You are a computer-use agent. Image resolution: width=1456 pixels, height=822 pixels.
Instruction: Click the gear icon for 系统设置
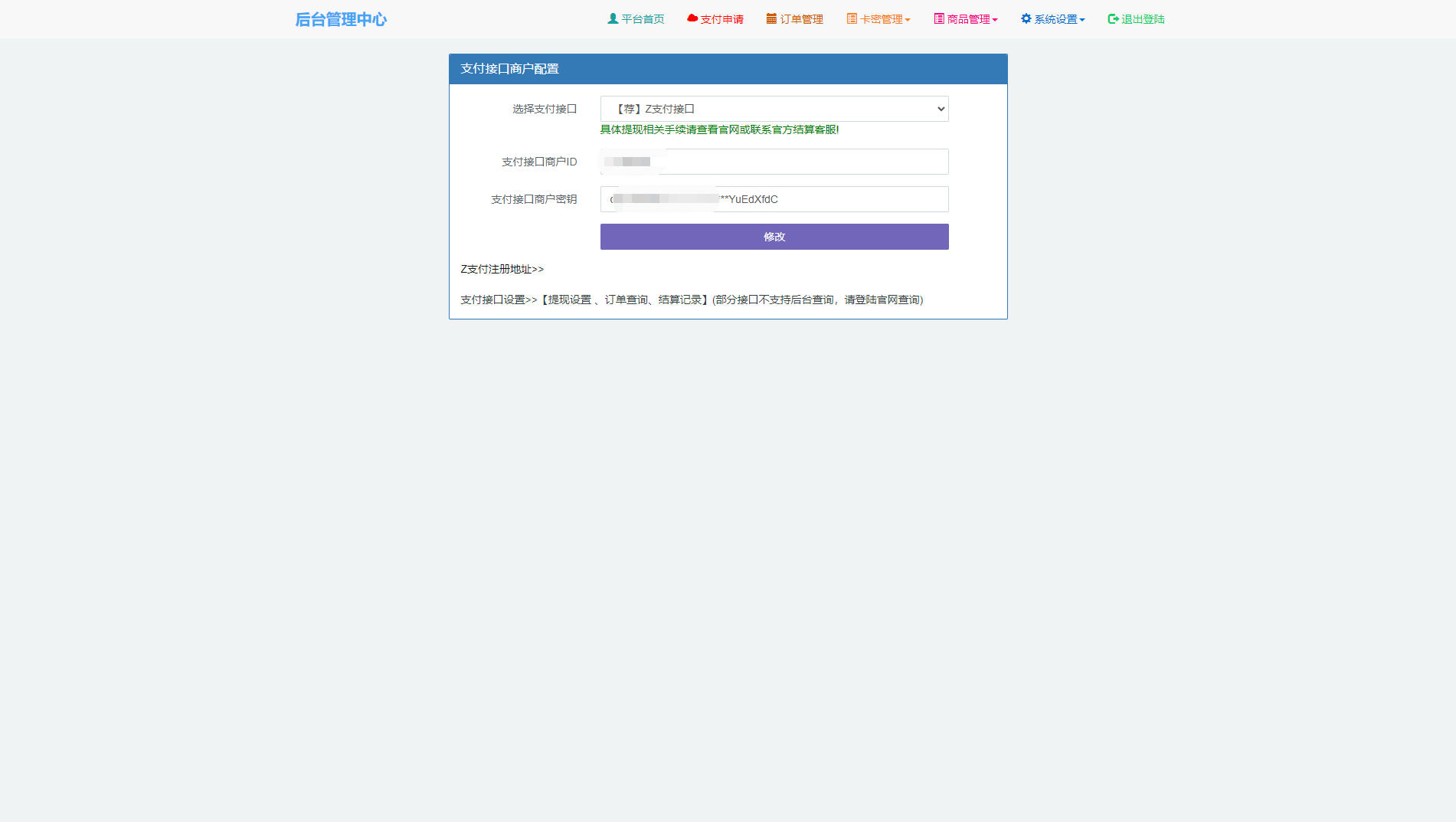pos(1025,18)
